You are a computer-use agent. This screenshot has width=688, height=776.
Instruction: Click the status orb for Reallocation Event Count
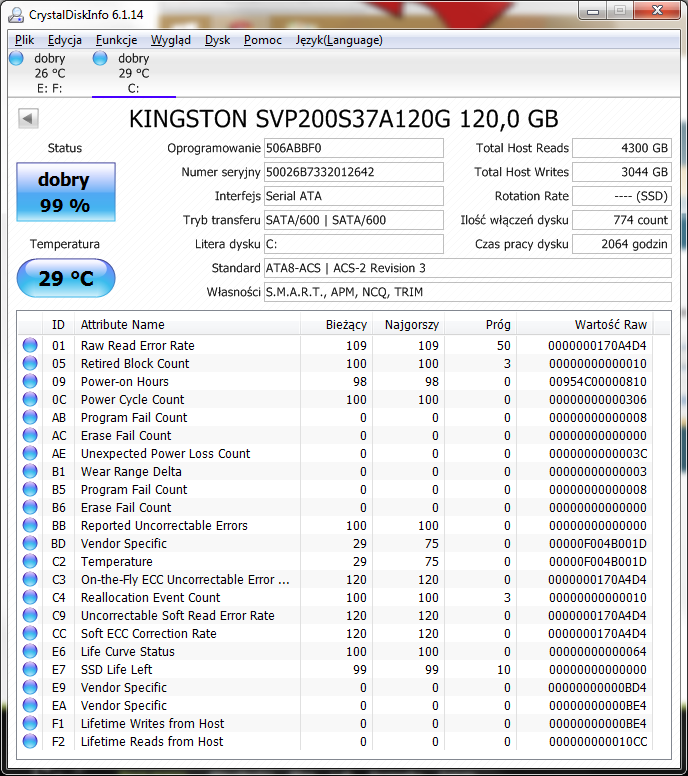coord(30,597)
